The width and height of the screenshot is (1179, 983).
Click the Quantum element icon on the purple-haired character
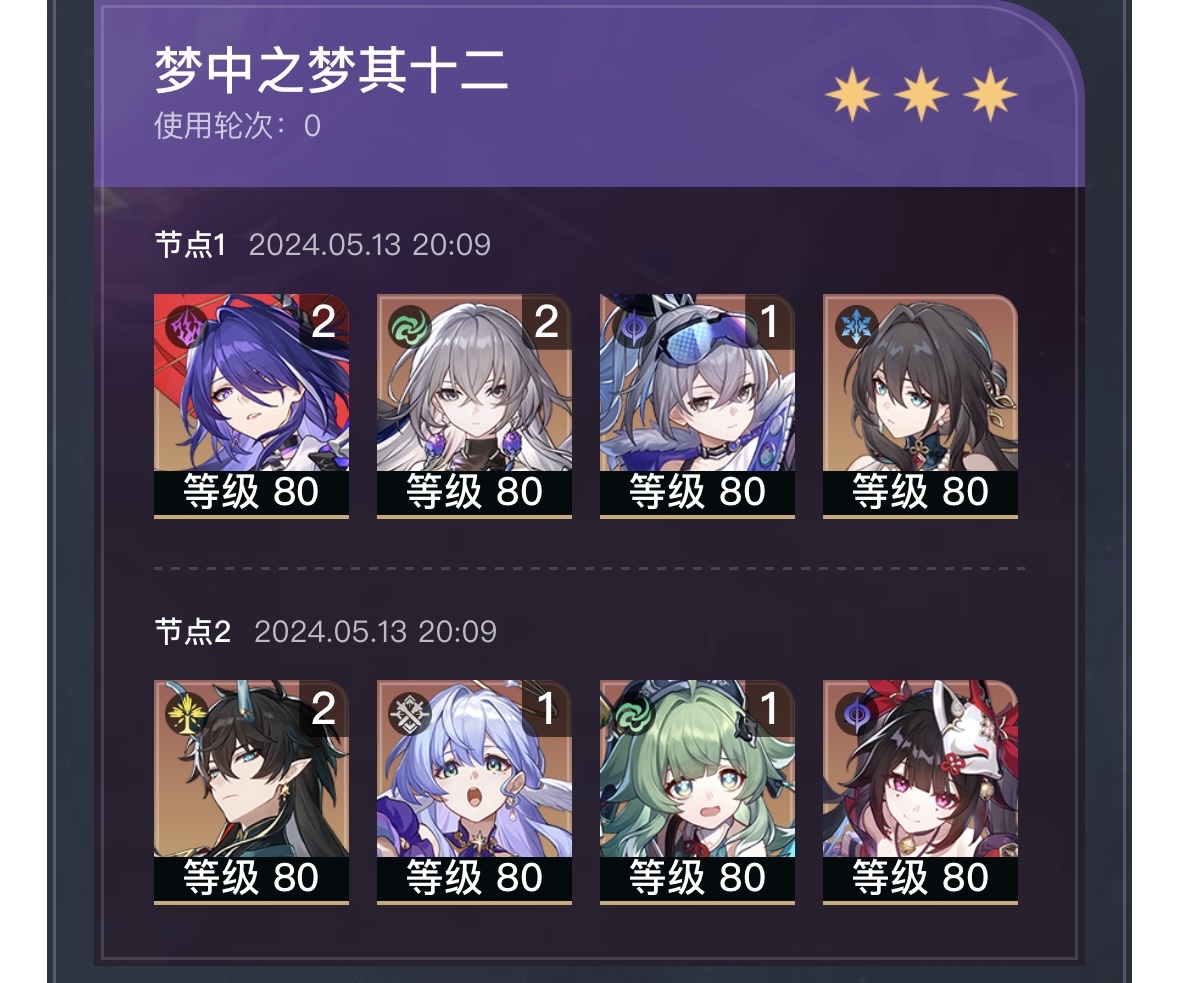185,327
